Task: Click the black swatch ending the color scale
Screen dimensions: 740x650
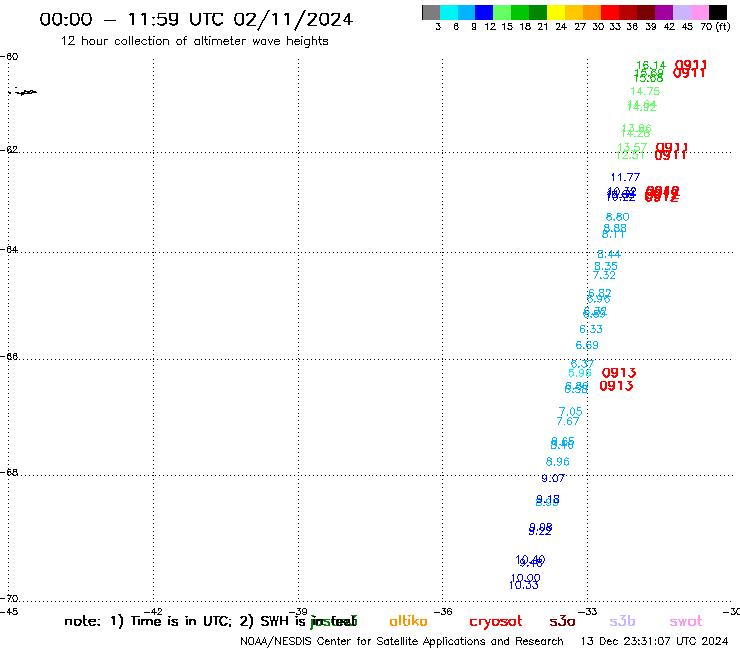Action: pyautogui.click(x=718, y=12)
